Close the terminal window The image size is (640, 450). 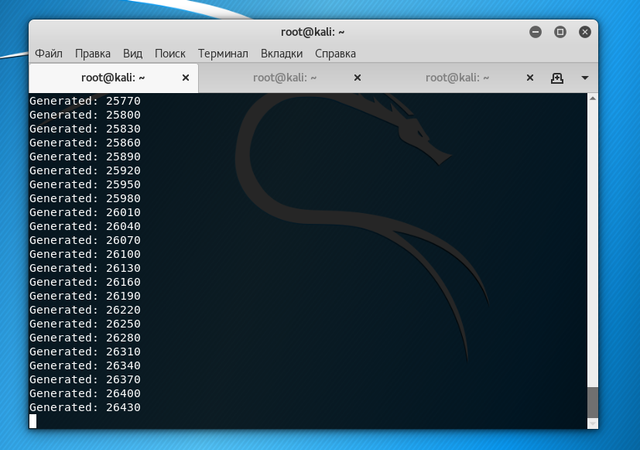[x=585, y=32]
